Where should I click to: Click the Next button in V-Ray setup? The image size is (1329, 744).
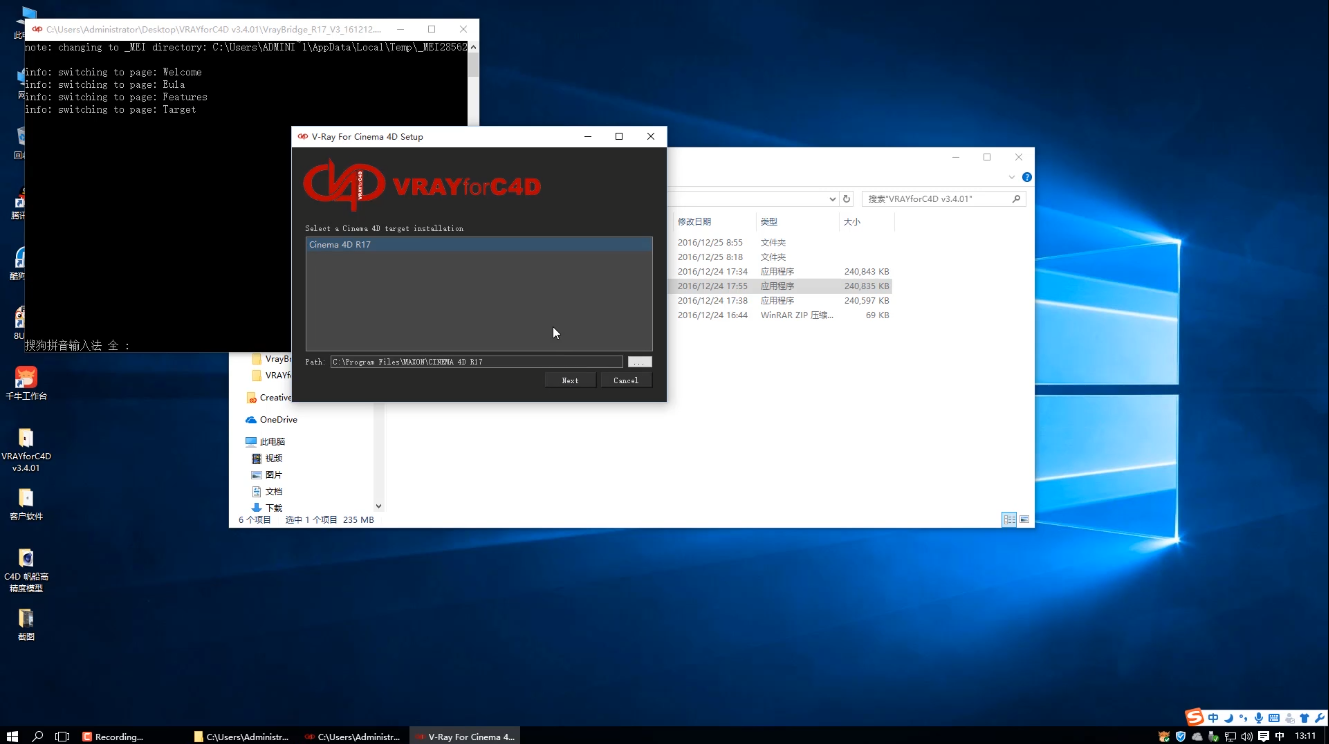point(570,380)
